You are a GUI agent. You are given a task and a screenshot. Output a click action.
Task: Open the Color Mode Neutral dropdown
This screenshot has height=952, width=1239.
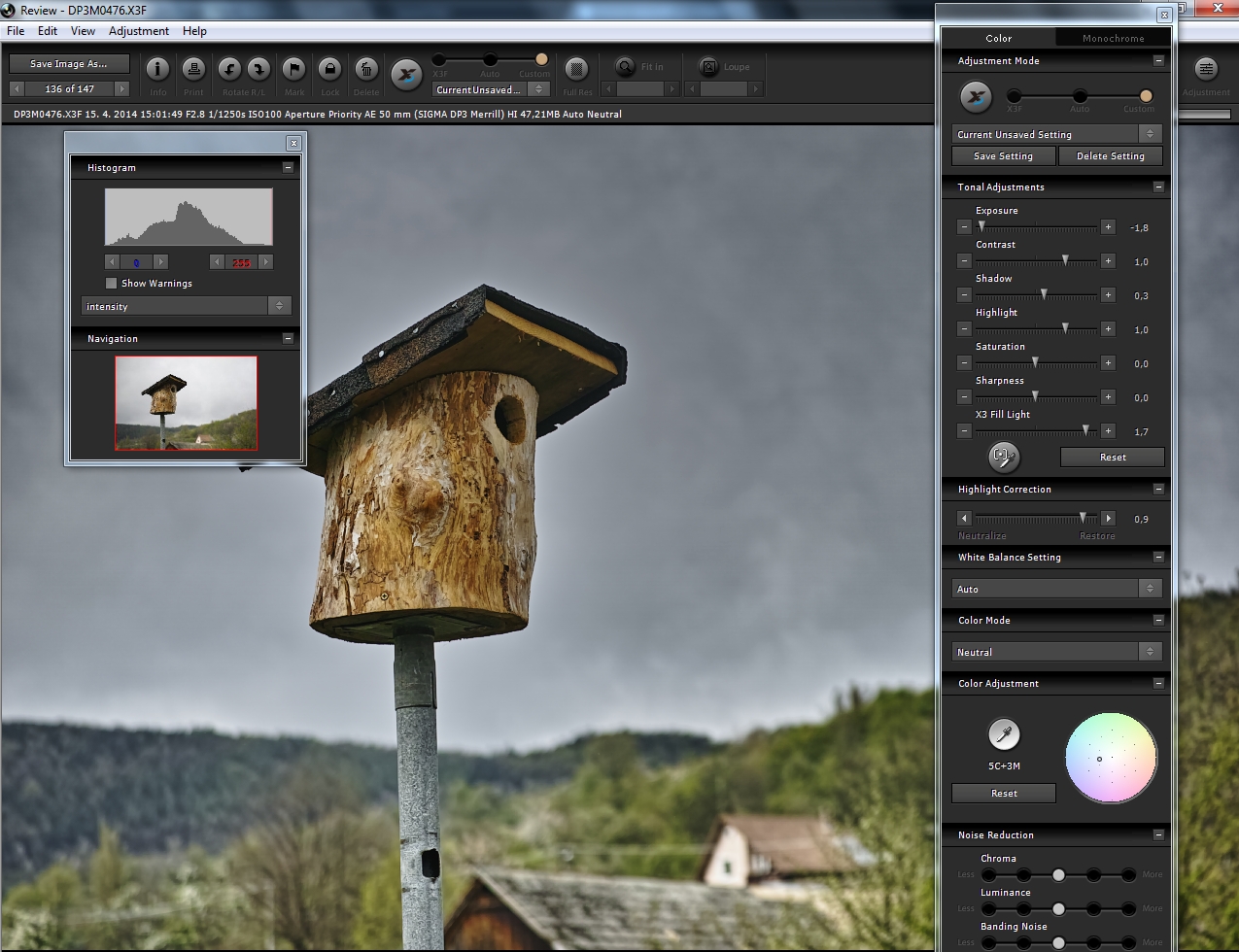click(x=1056, y=652)
